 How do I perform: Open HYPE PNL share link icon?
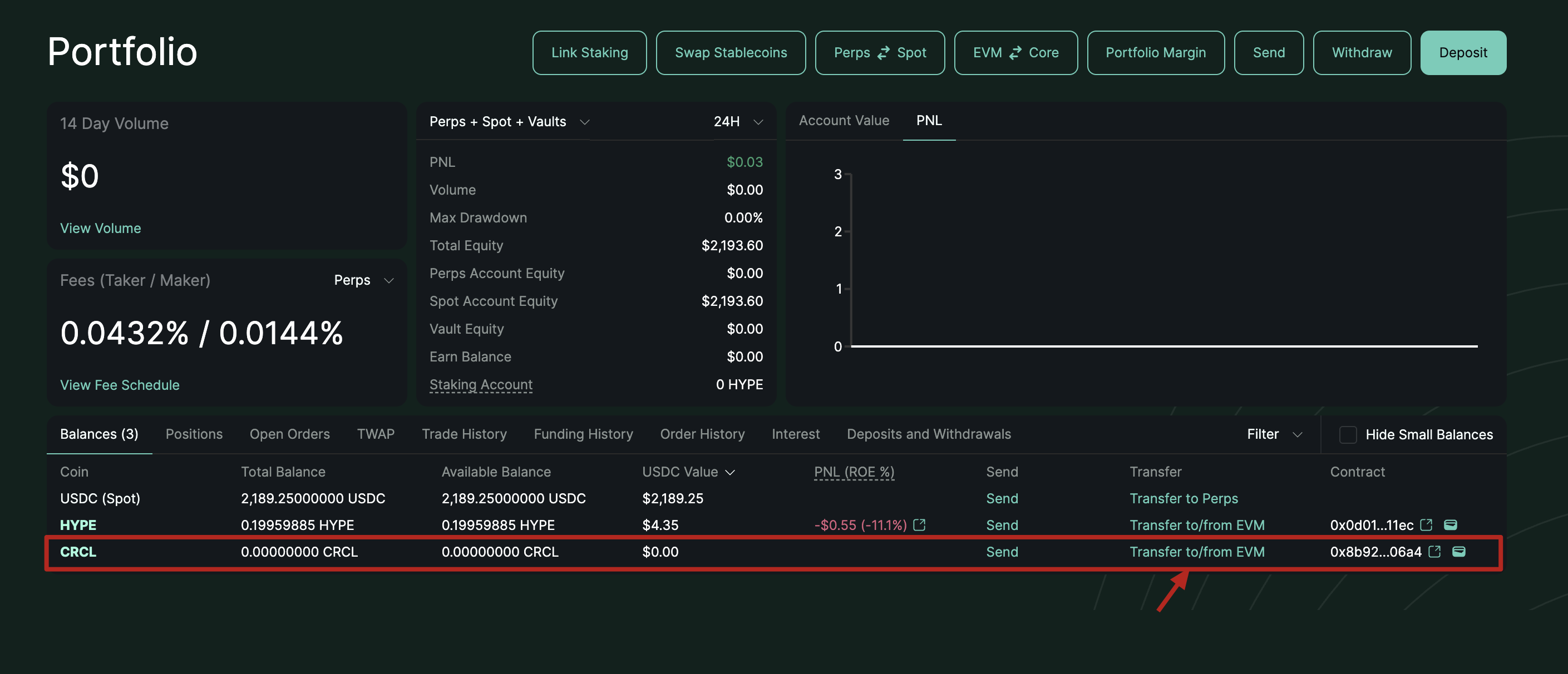pyautogui.click(x=919, y=524)
